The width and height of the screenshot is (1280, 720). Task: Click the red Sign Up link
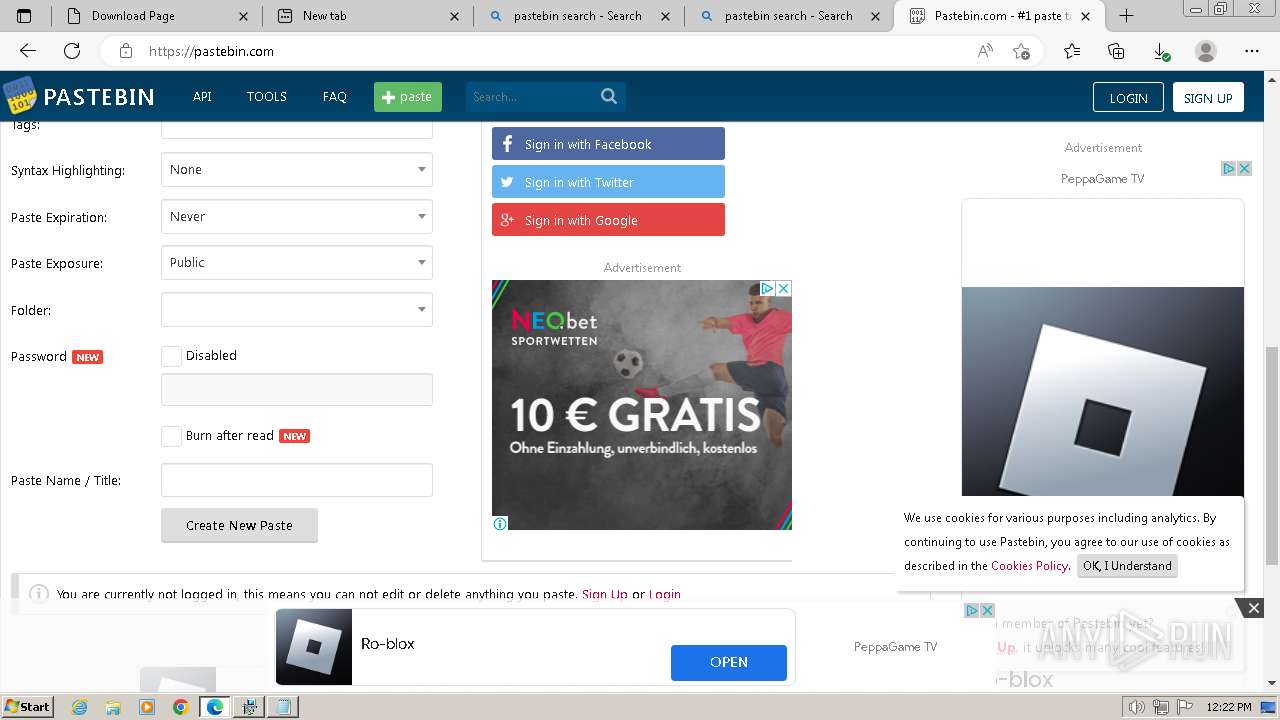coord(605,594)
